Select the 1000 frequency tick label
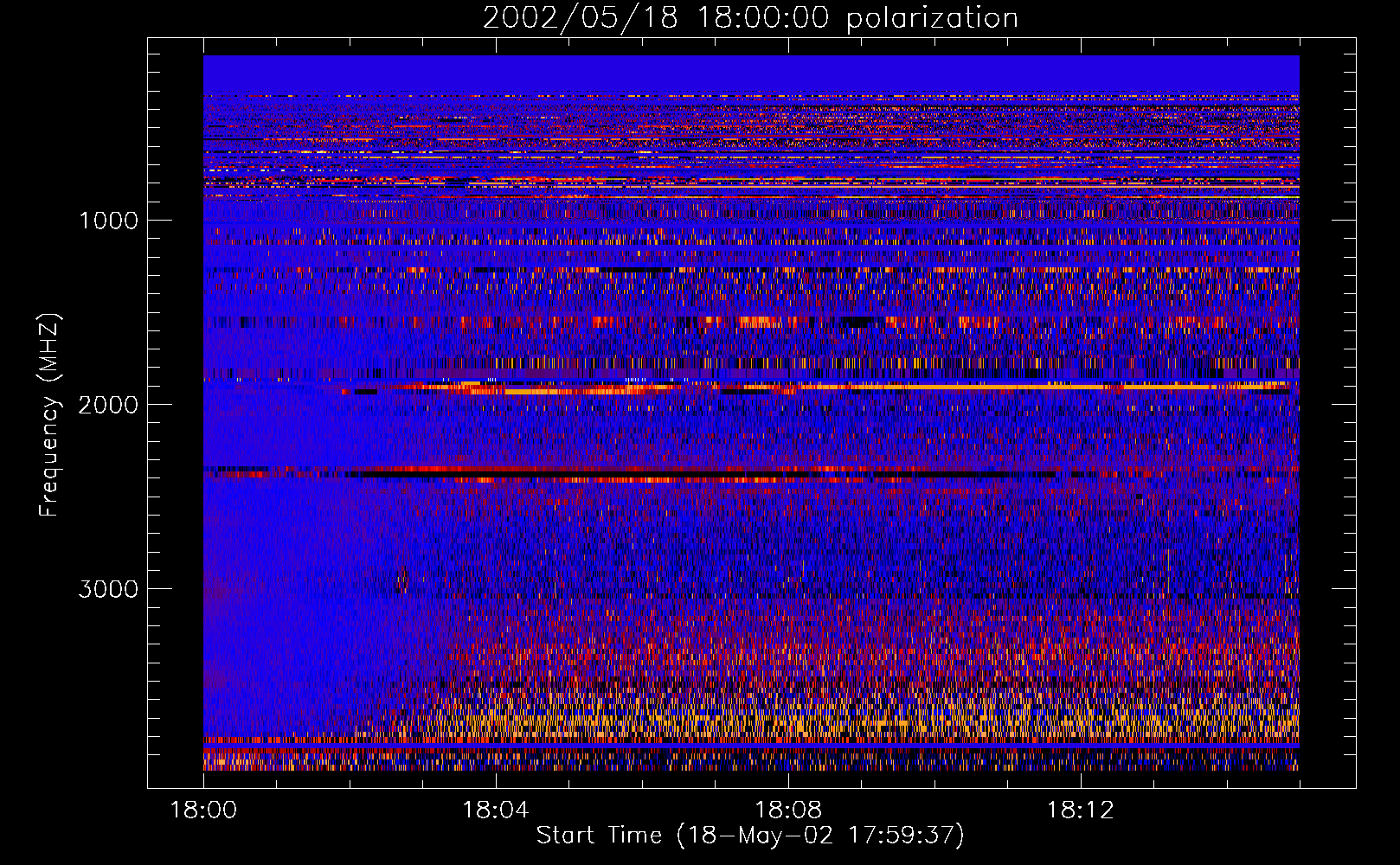The height and width of the screenshot is (865, 1400). pos(108,221)
